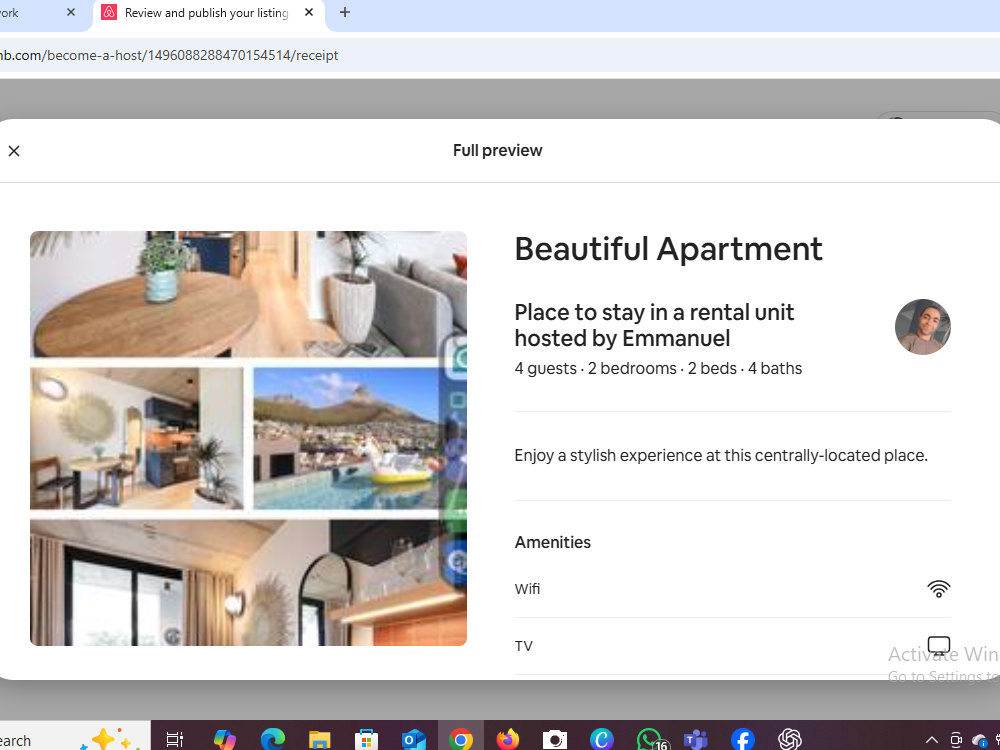1000x750 pixels.
Task: Open Facebook from the taskbar
Action: (743, 739)
